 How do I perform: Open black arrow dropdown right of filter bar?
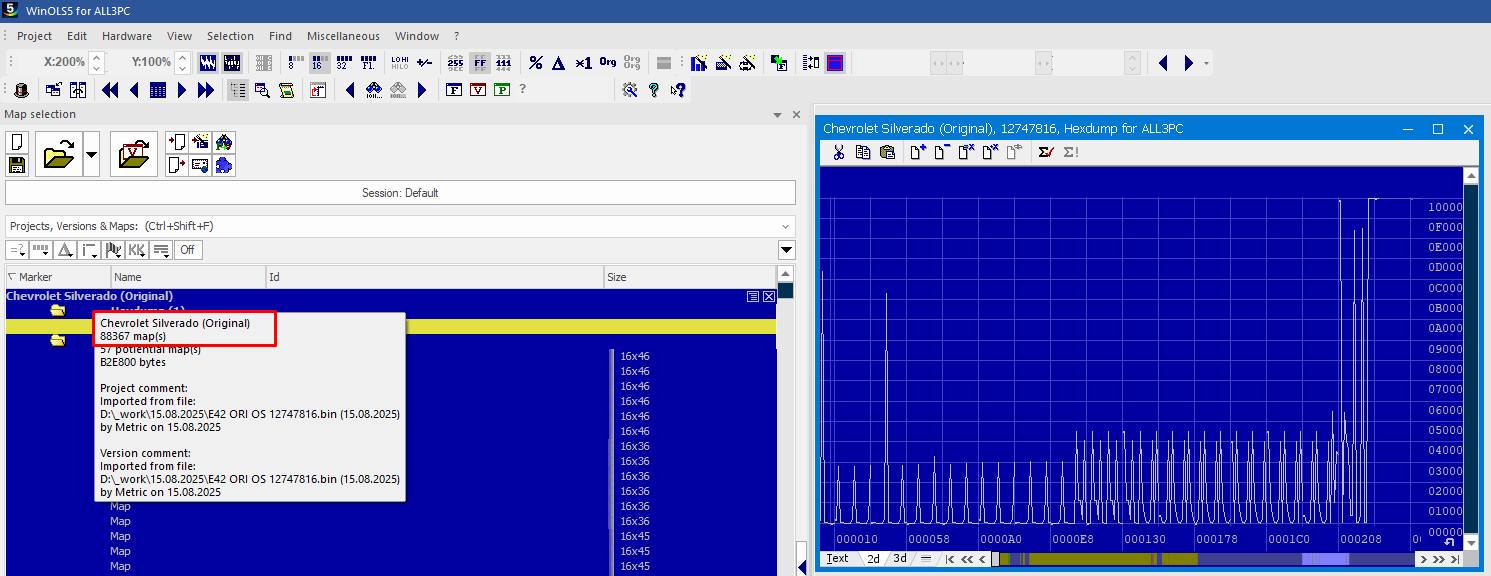(787, 250)
